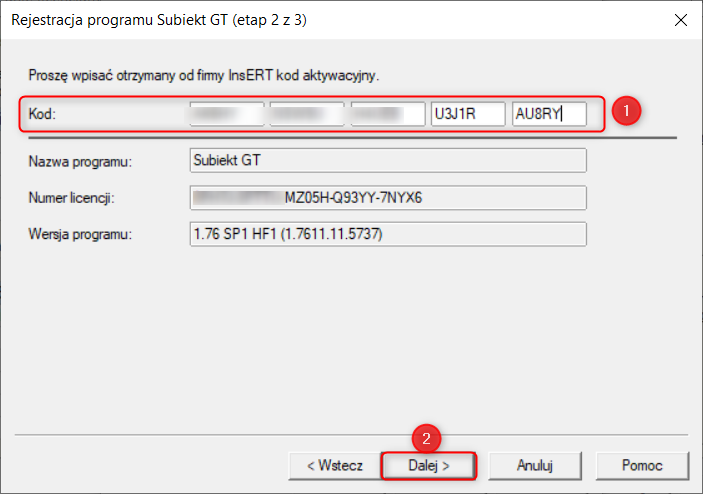Close the Rejestracja programu dialog

pyautogui.click(x=681, y=20)
